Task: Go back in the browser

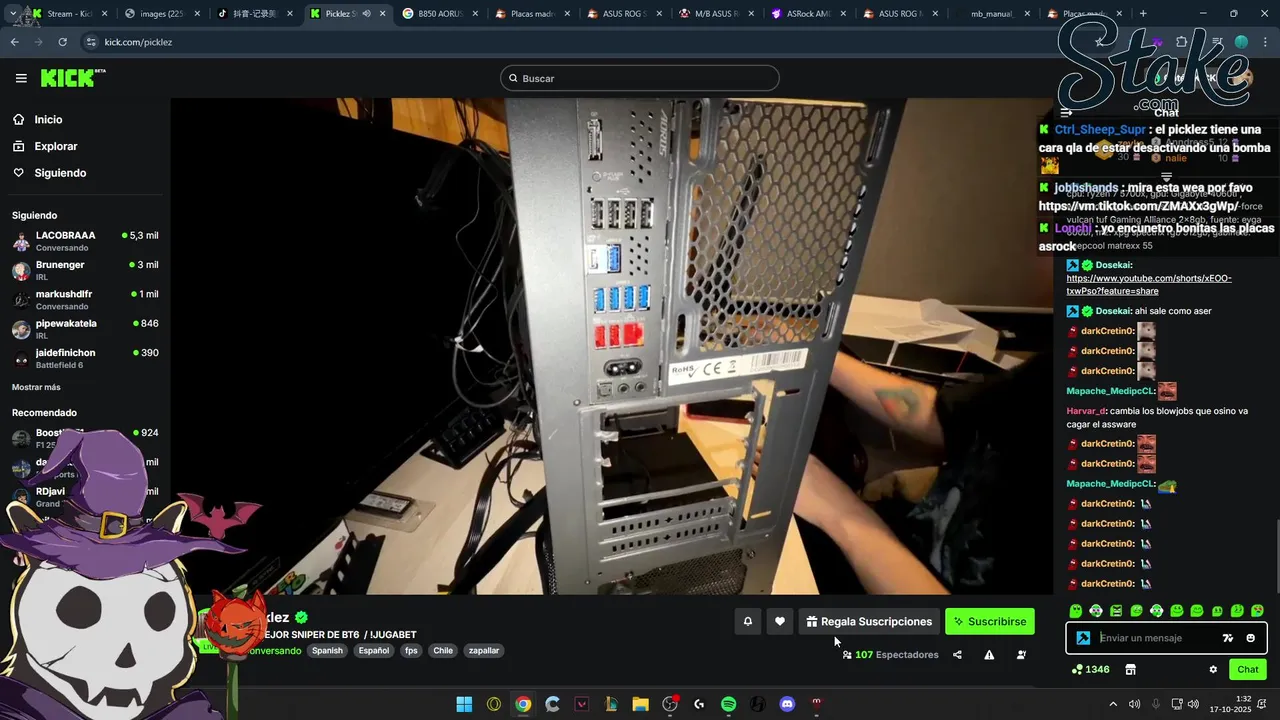Action: (14, 42)
